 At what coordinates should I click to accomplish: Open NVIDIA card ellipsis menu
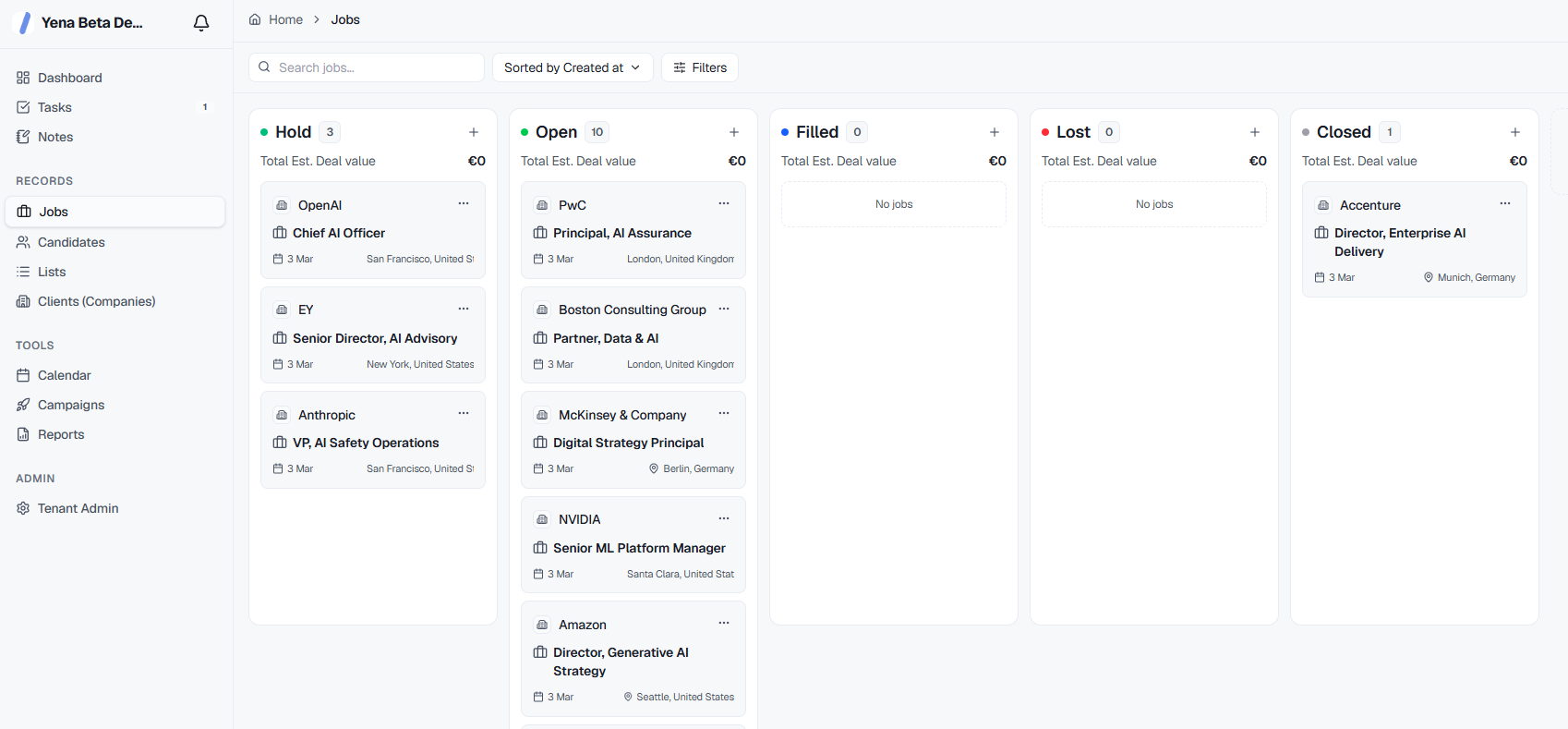[724, 518]
